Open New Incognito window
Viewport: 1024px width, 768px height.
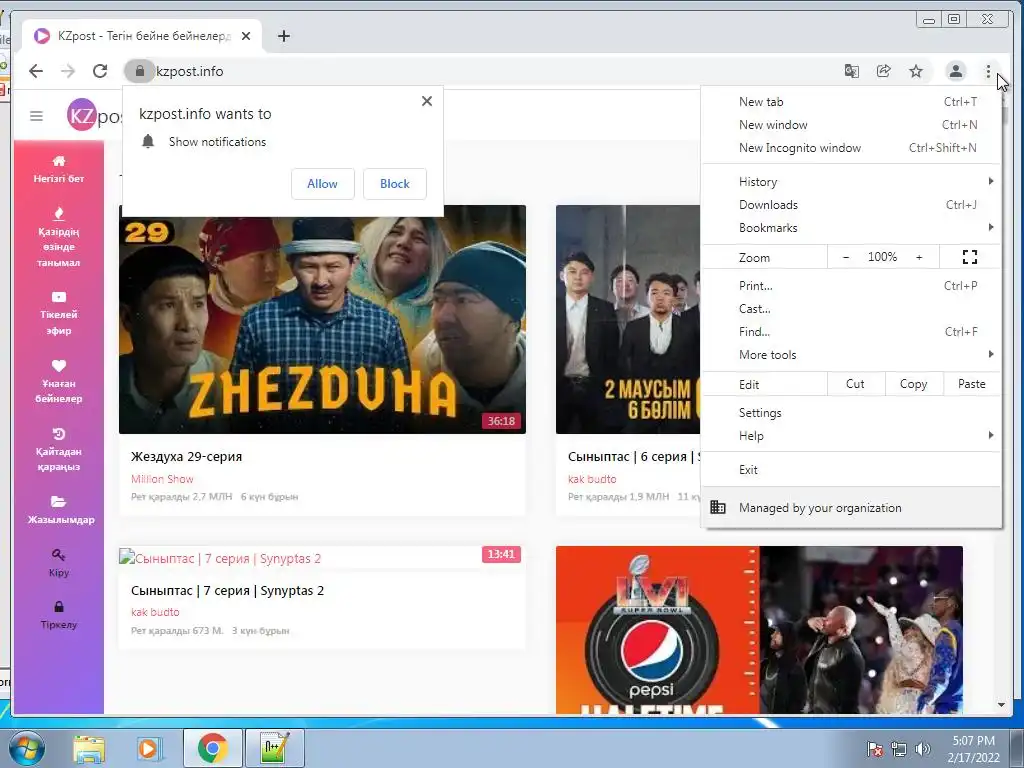[851, 148]
